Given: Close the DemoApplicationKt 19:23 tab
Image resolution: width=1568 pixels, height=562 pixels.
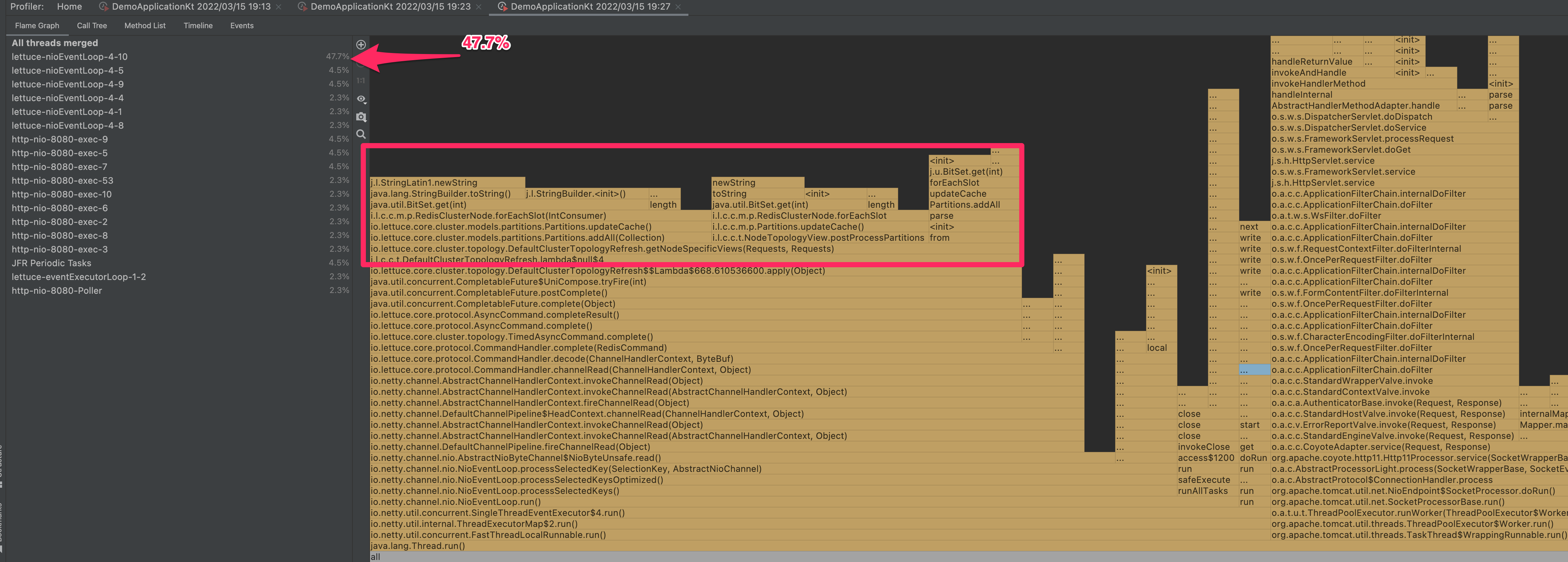Looking at the screenshot, I should pyautogui.click(x=478, y=7).
